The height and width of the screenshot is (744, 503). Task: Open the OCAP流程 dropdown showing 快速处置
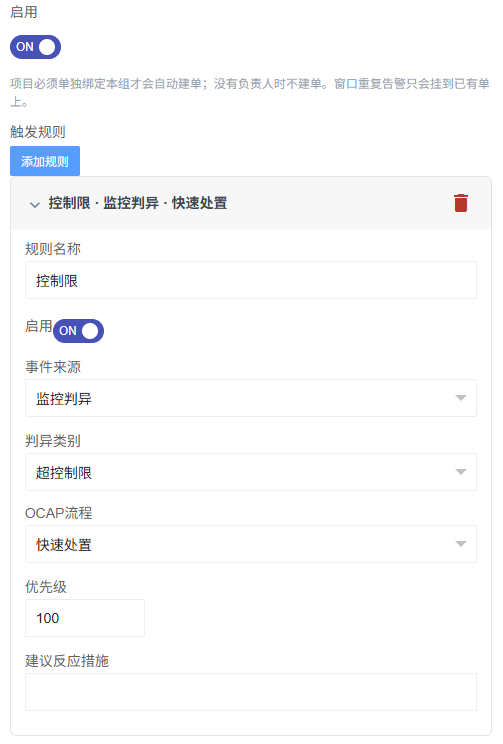coord(251,544)
